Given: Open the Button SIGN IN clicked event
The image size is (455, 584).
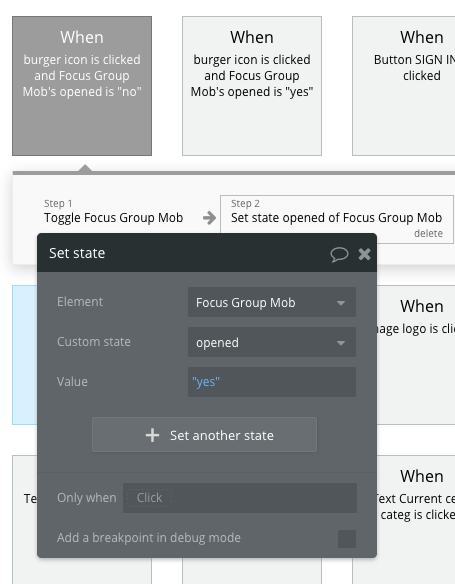Looking at the screenshot, I should coord(404,86).
